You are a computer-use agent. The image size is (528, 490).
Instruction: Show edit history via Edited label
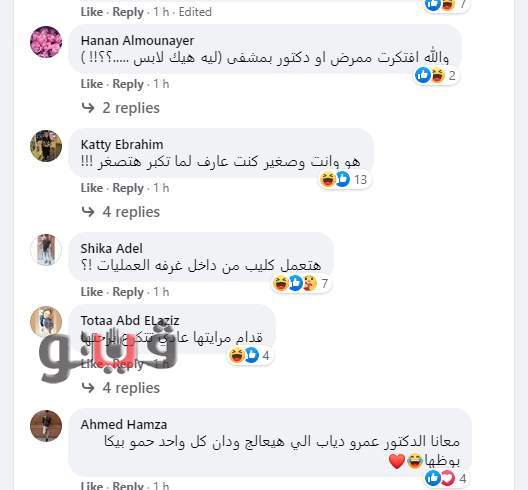pos(195,12)
